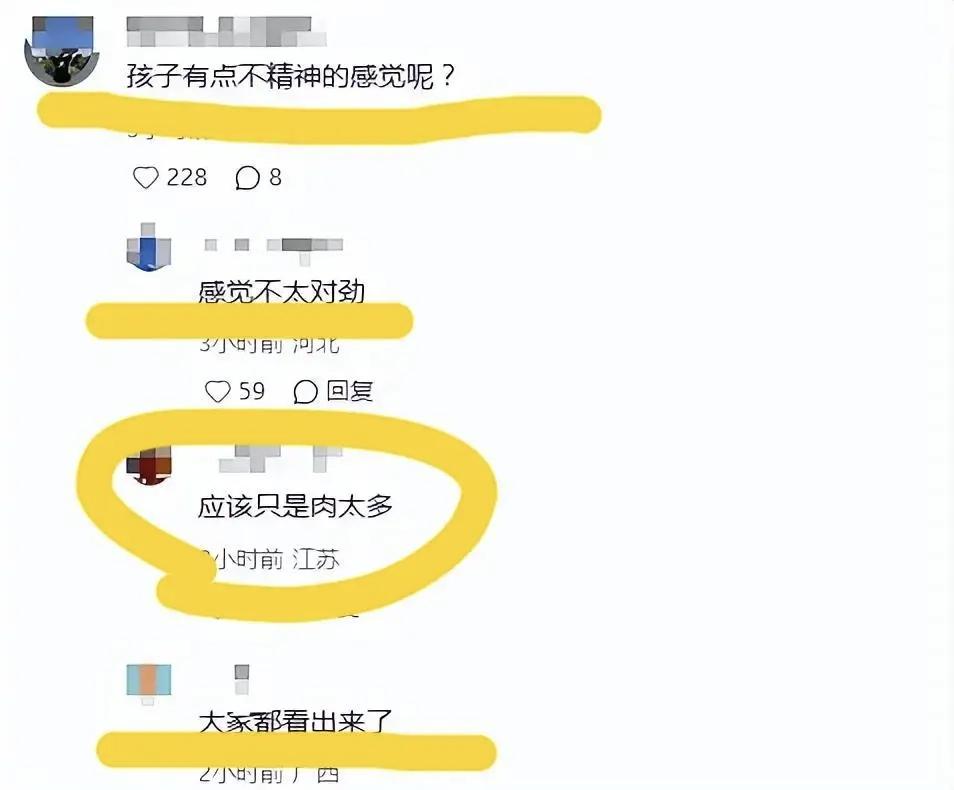The image size is (954, 790).
Task: Open top commenter's round avatar
Action: pos(61,51)
